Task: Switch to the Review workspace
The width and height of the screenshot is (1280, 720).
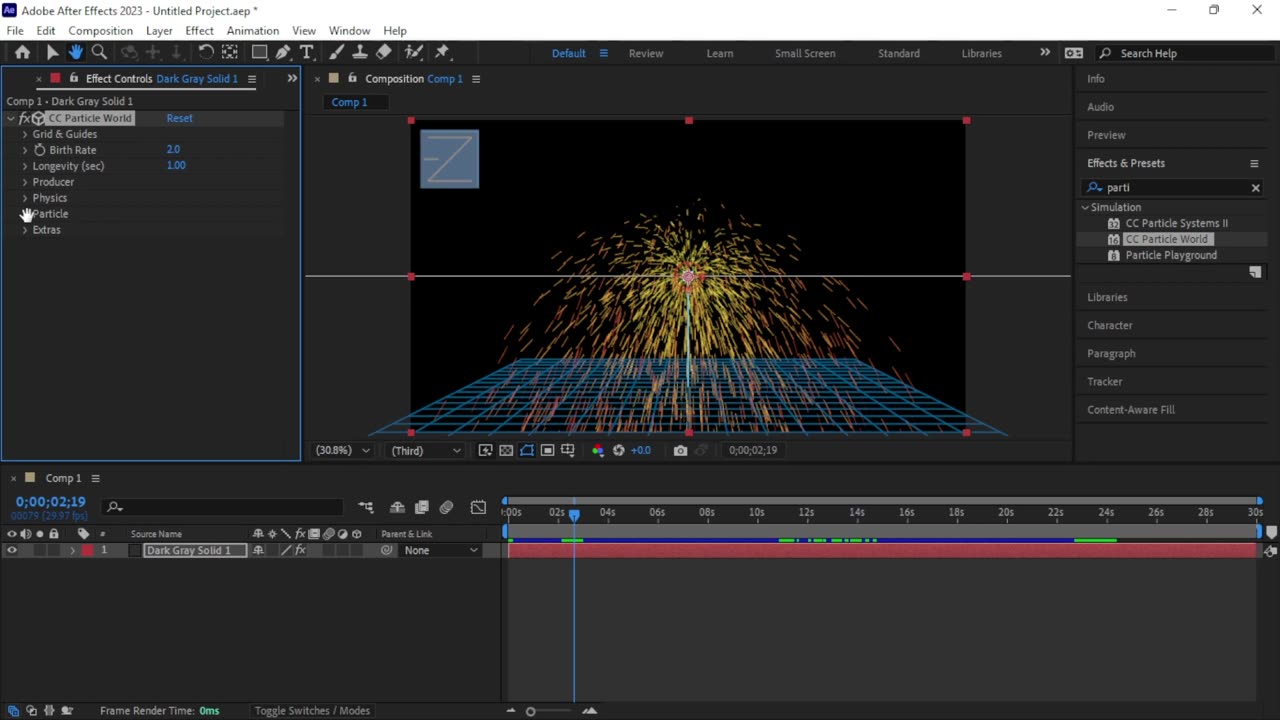Action: (x=646, y=53)
